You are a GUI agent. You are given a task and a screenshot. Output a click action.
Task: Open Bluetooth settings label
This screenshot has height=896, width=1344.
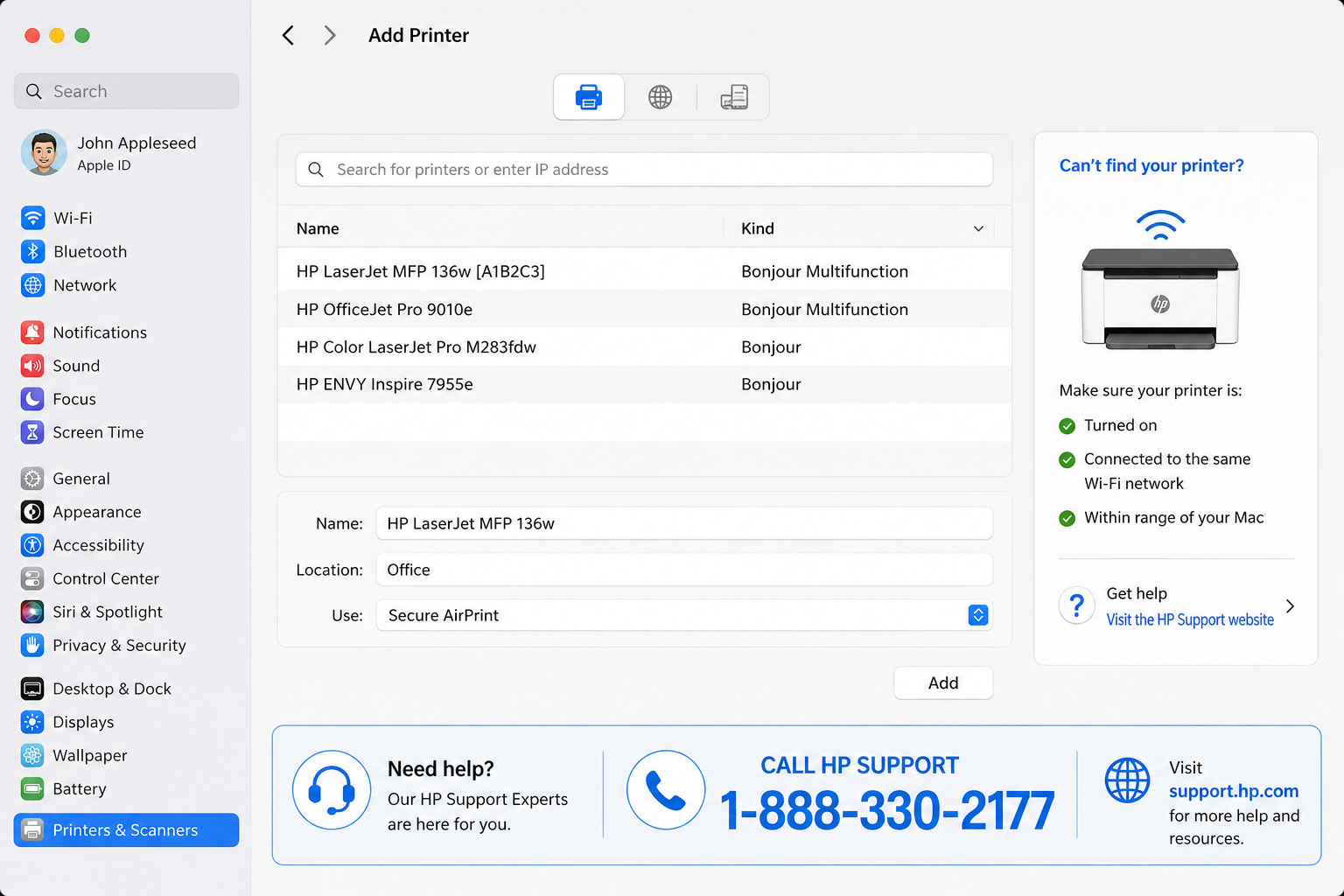[90, 252]
